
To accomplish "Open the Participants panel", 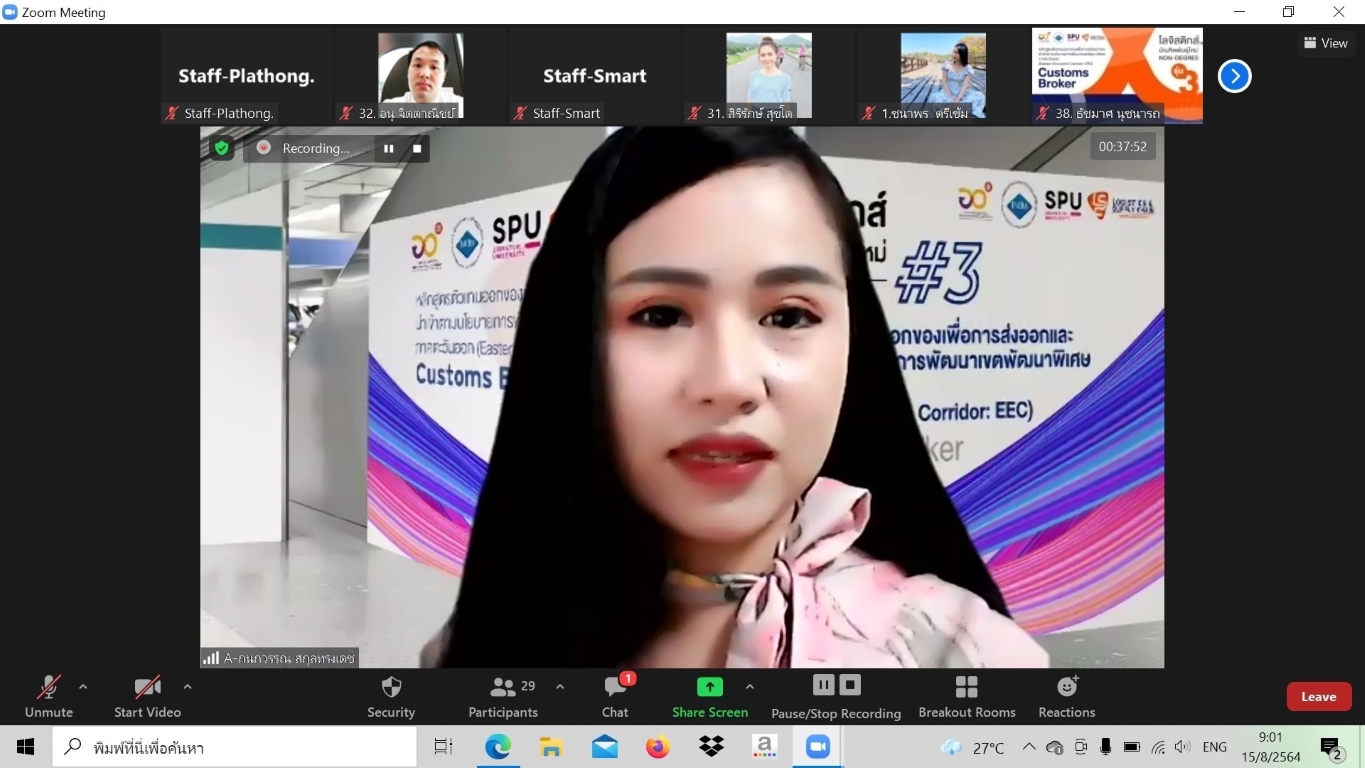I will tap(503, 696).
